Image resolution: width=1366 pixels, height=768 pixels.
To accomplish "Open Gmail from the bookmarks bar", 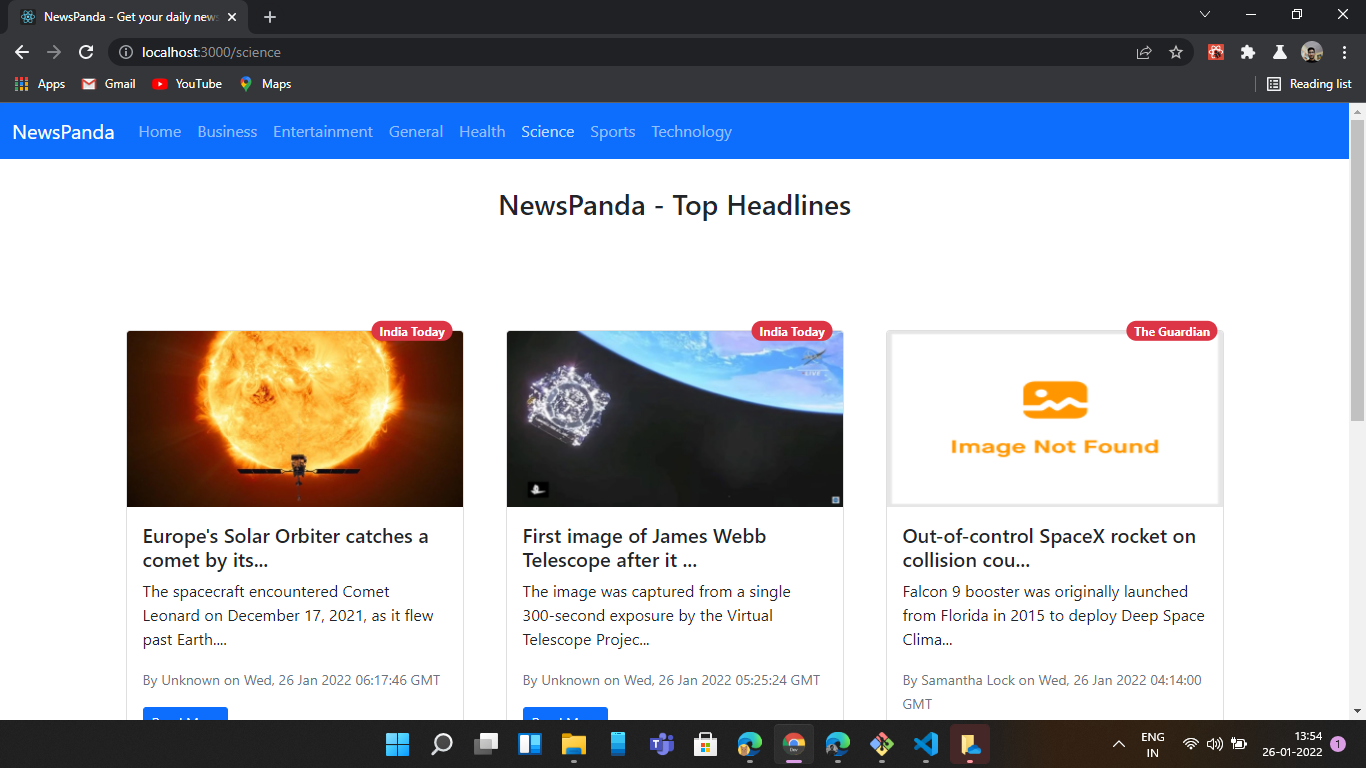I will tap(107, 84).
